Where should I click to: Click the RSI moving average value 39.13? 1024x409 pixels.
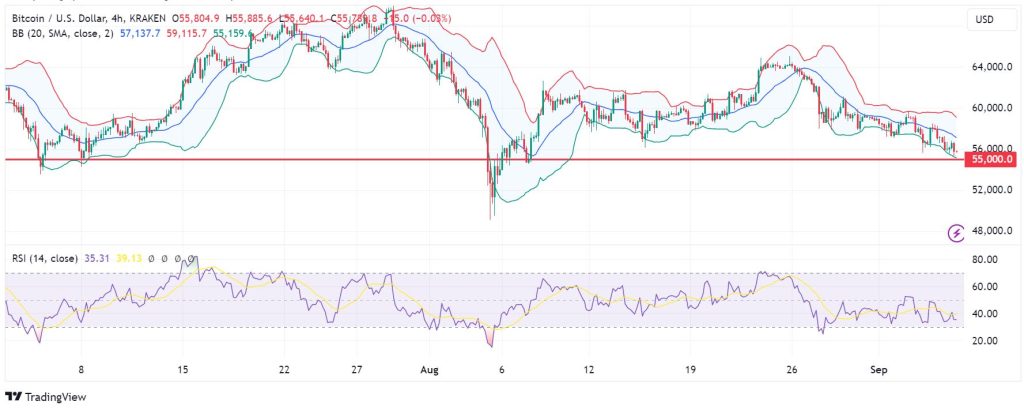pyautogui.click(x=129, y=259)
